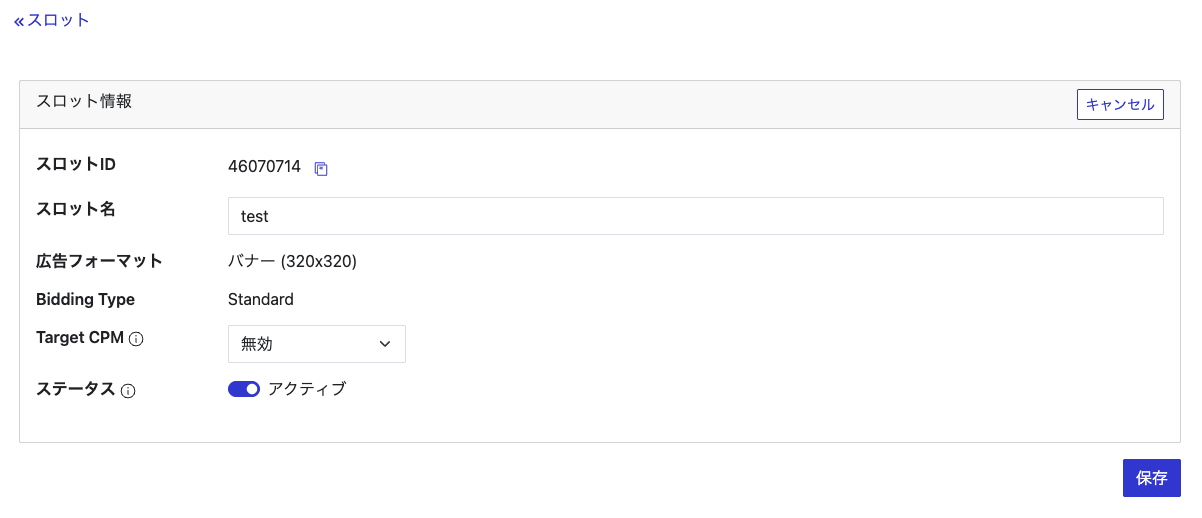Viewport: 1202px width, 518px height.
Task: Click the 広告フォーマット field label
Action: point(99,262)
